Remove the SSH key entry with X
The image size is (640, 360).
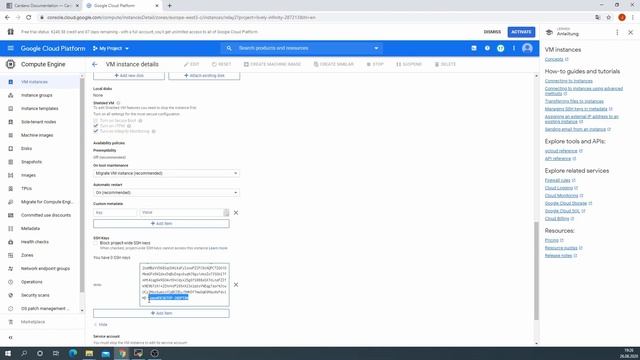coord(236,284)
